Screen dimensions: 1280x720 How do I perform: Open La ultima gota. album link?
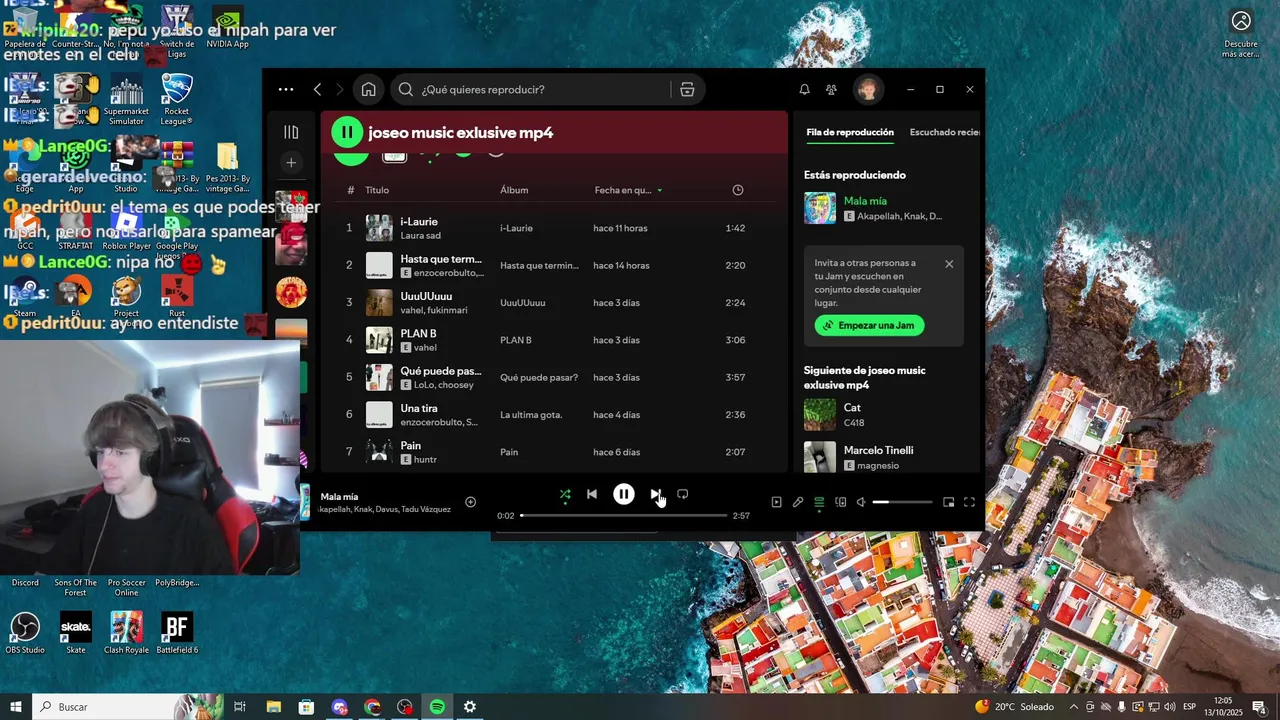point(531,415)
